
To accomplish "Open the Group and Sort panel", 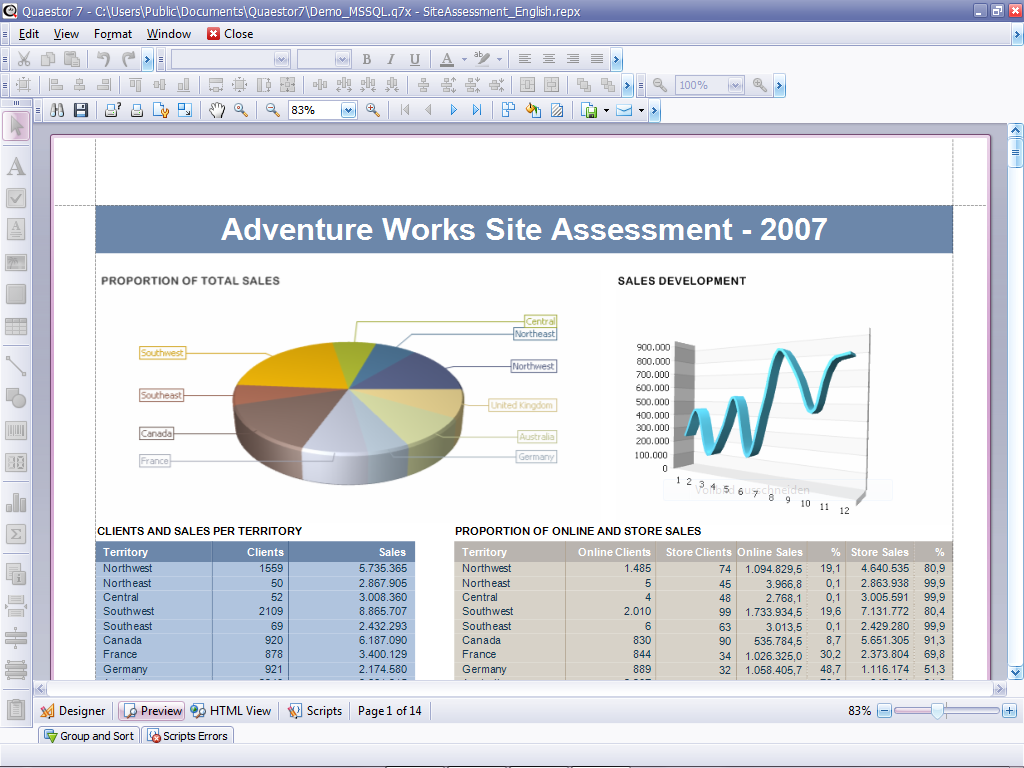I will click(89, 736).
